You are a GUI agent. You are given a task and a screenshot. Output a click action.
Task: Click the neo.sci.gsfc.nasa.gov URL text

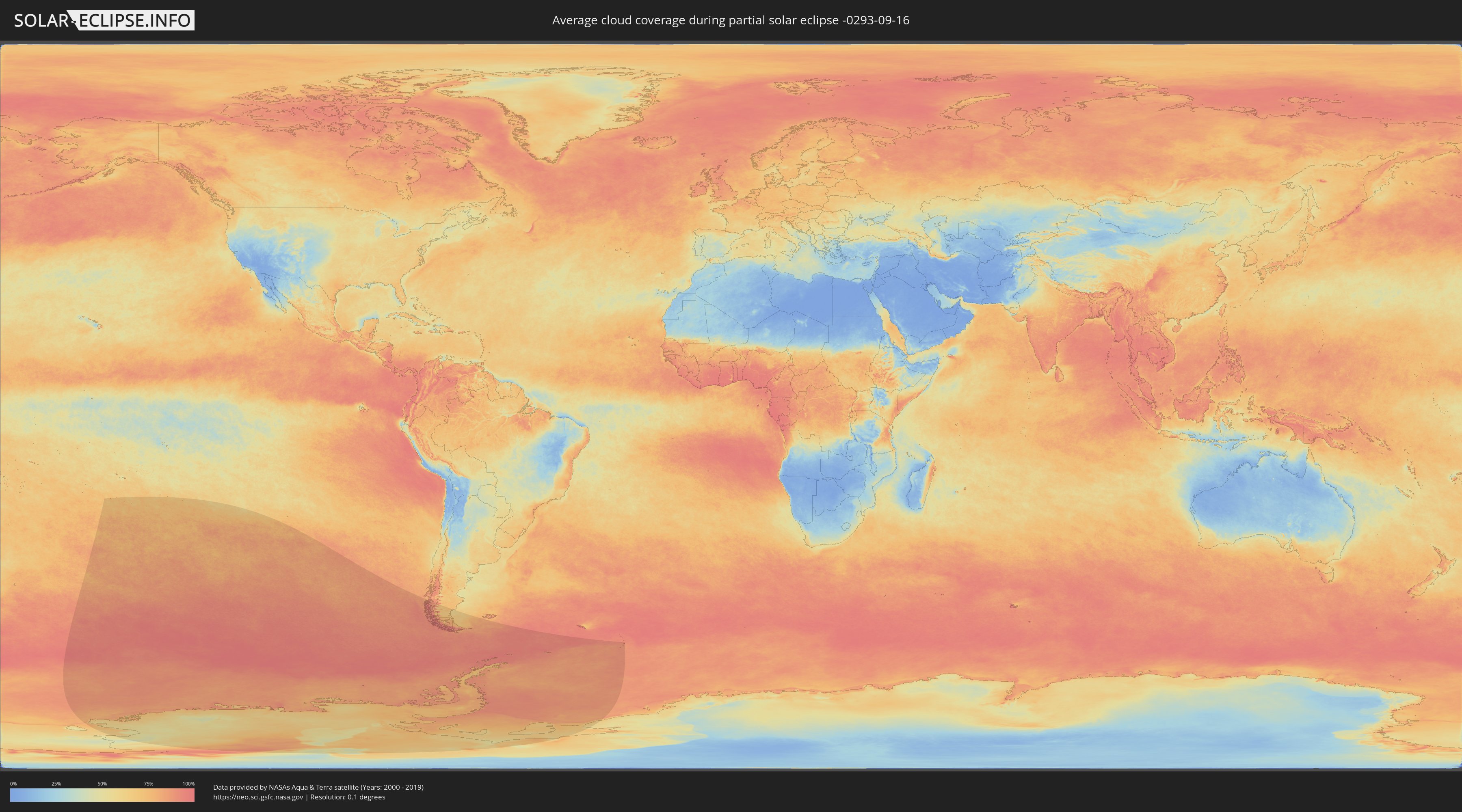click(x=258, y=797)
